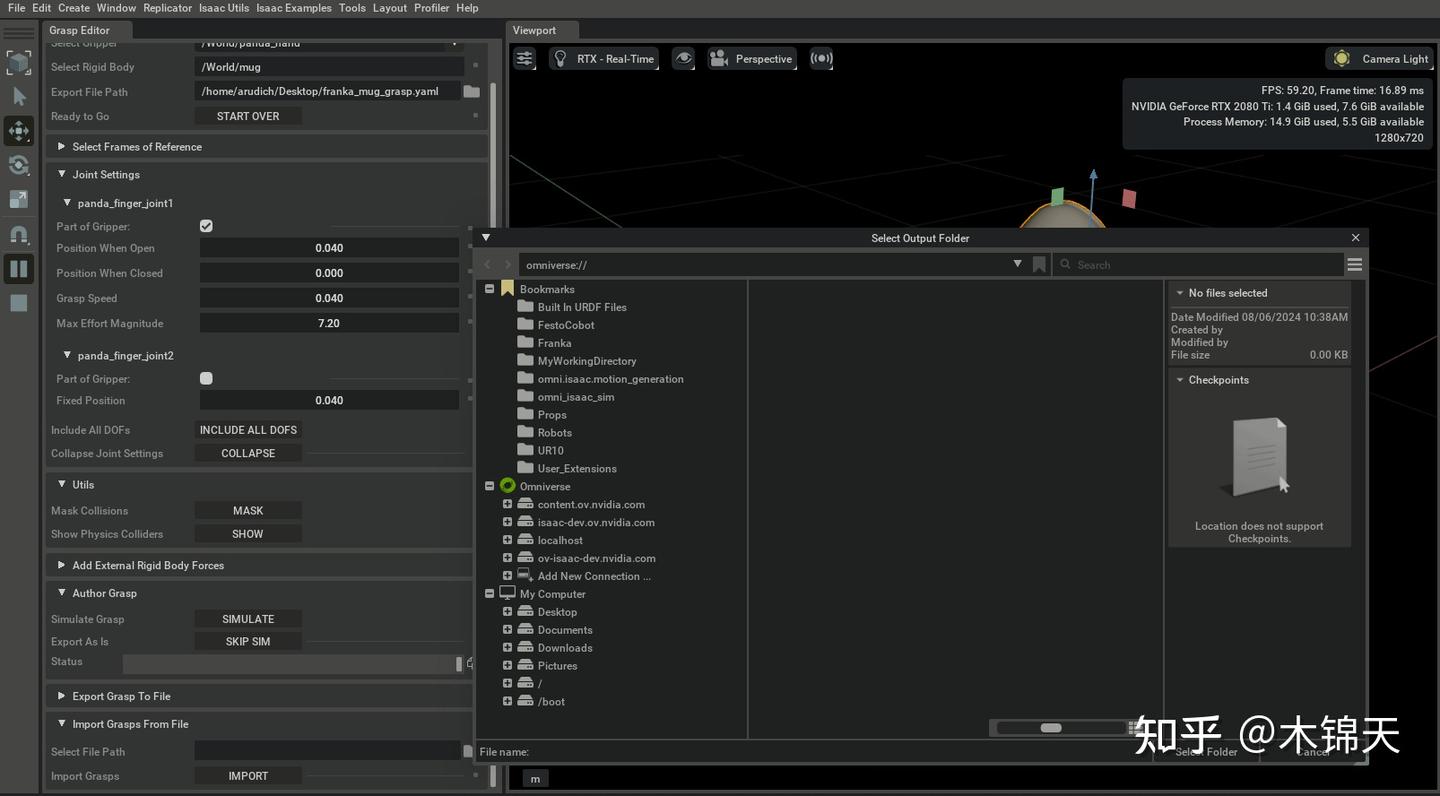Image resolution: width=1440 pixels, height=796 pixels.
Task: Click the eye visibility icon in the viewport toolbar
Action: tap(684, 58)
